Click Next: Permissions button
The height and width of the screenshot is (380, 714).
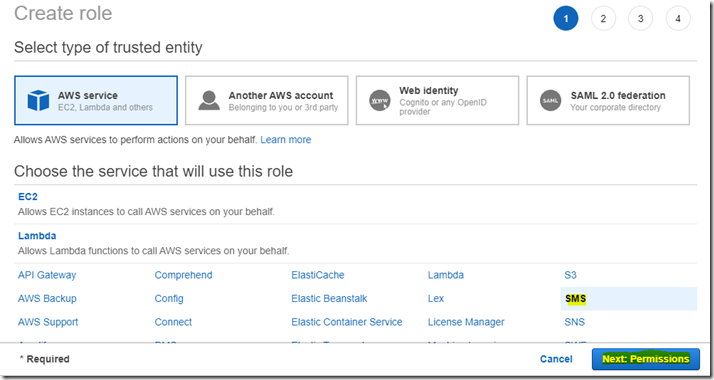(x=646, y=359)
